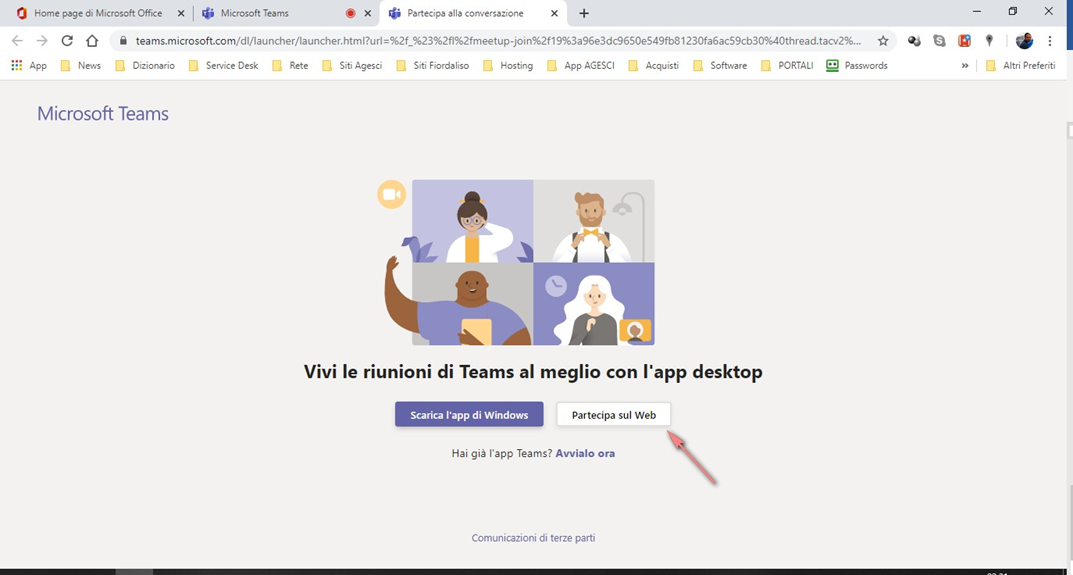
Task: Close the Microsoft Teams tab
Action: 367,13
